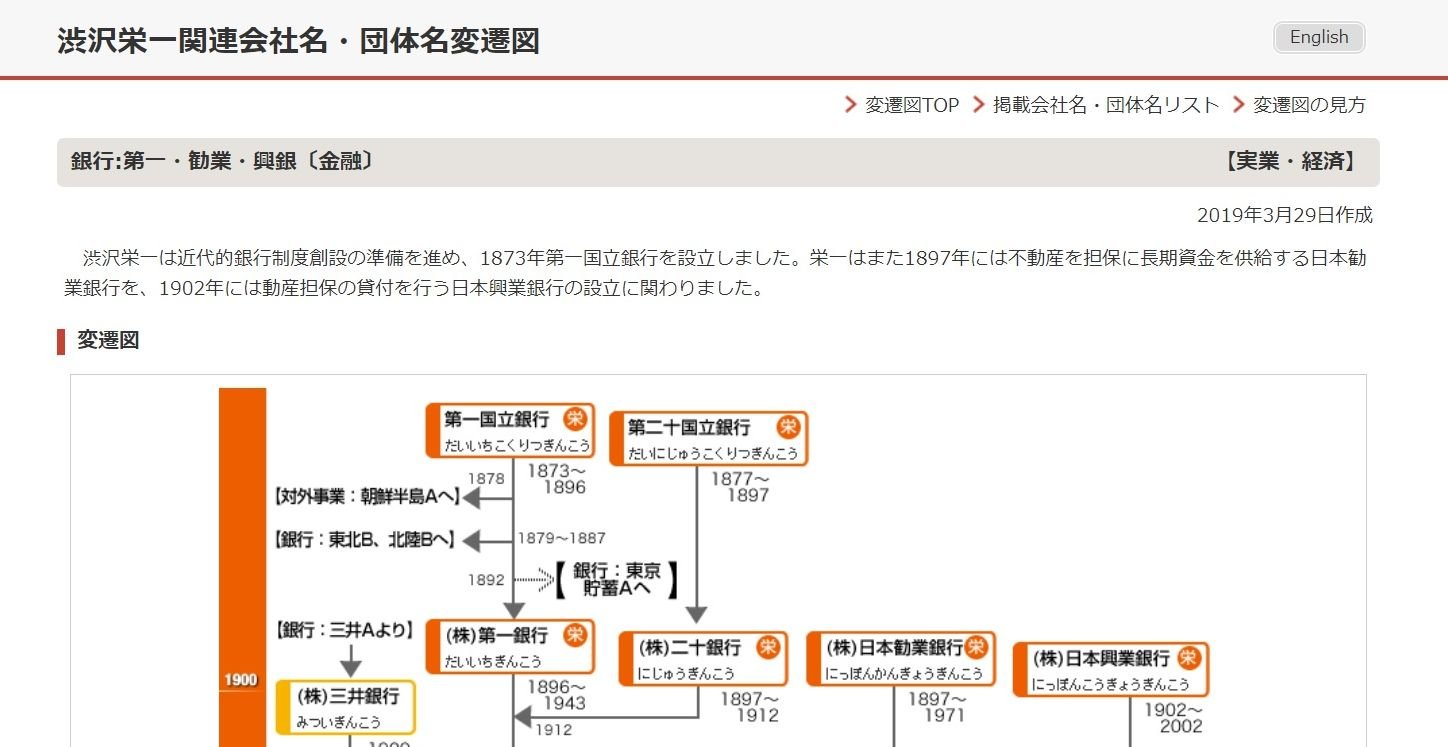Open 変遷図の見方 link
The image size is (1448, 747).
coord(1309,105)
